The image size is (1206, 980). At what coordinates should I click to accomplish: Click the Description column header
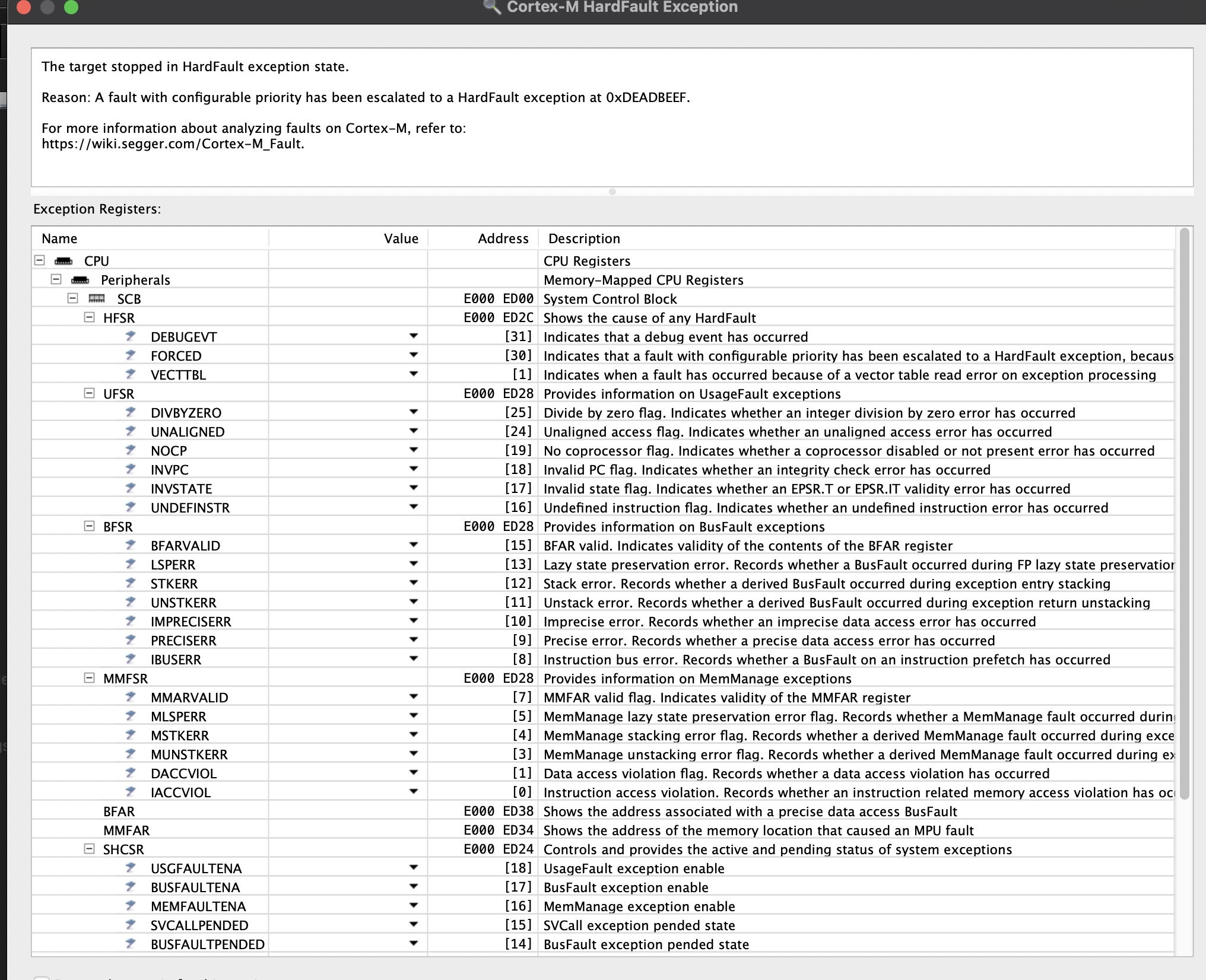856,238
